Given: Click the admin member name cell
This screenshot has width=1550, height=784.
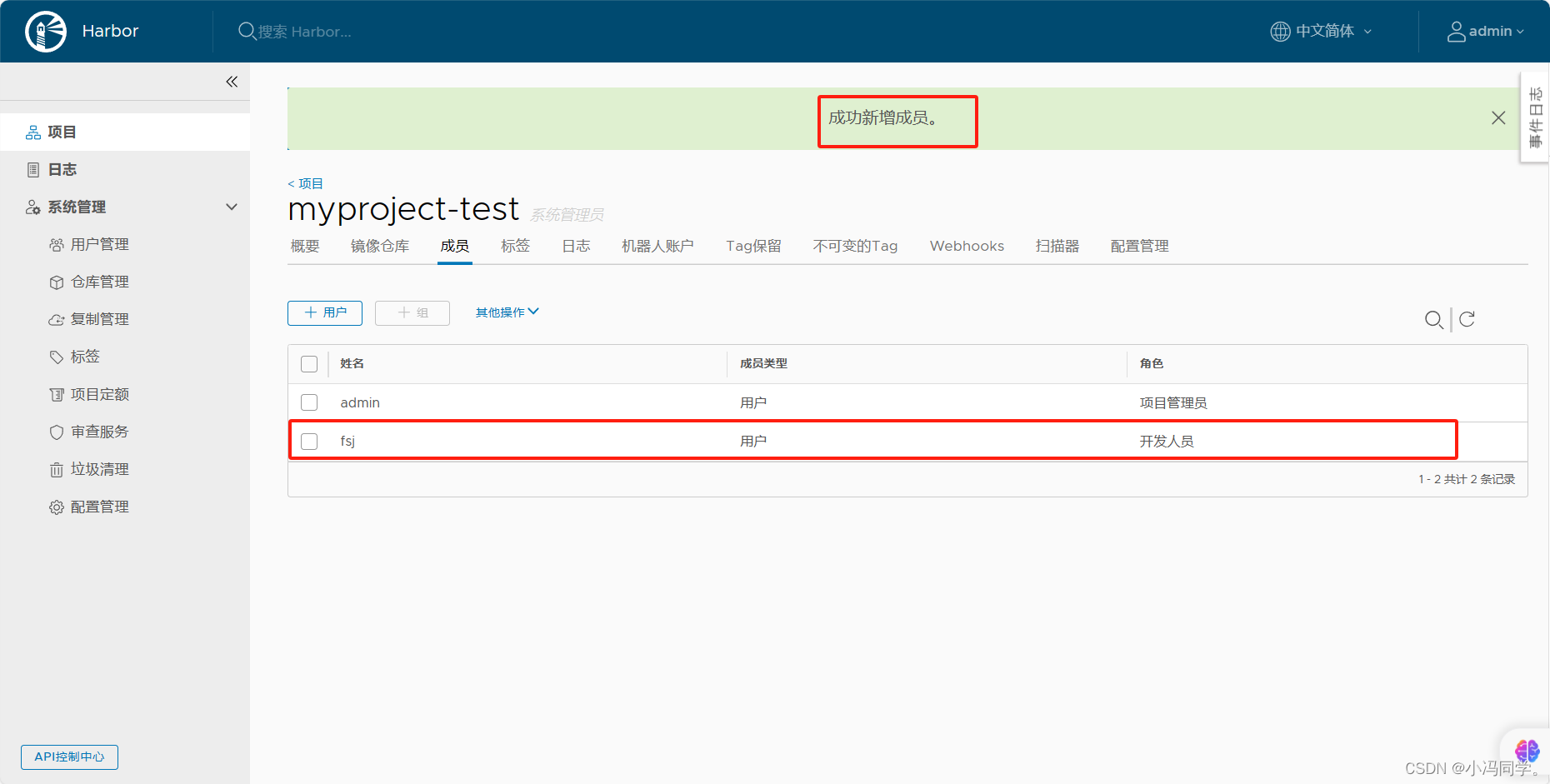Looking at the screenshot, I should 360,403.
